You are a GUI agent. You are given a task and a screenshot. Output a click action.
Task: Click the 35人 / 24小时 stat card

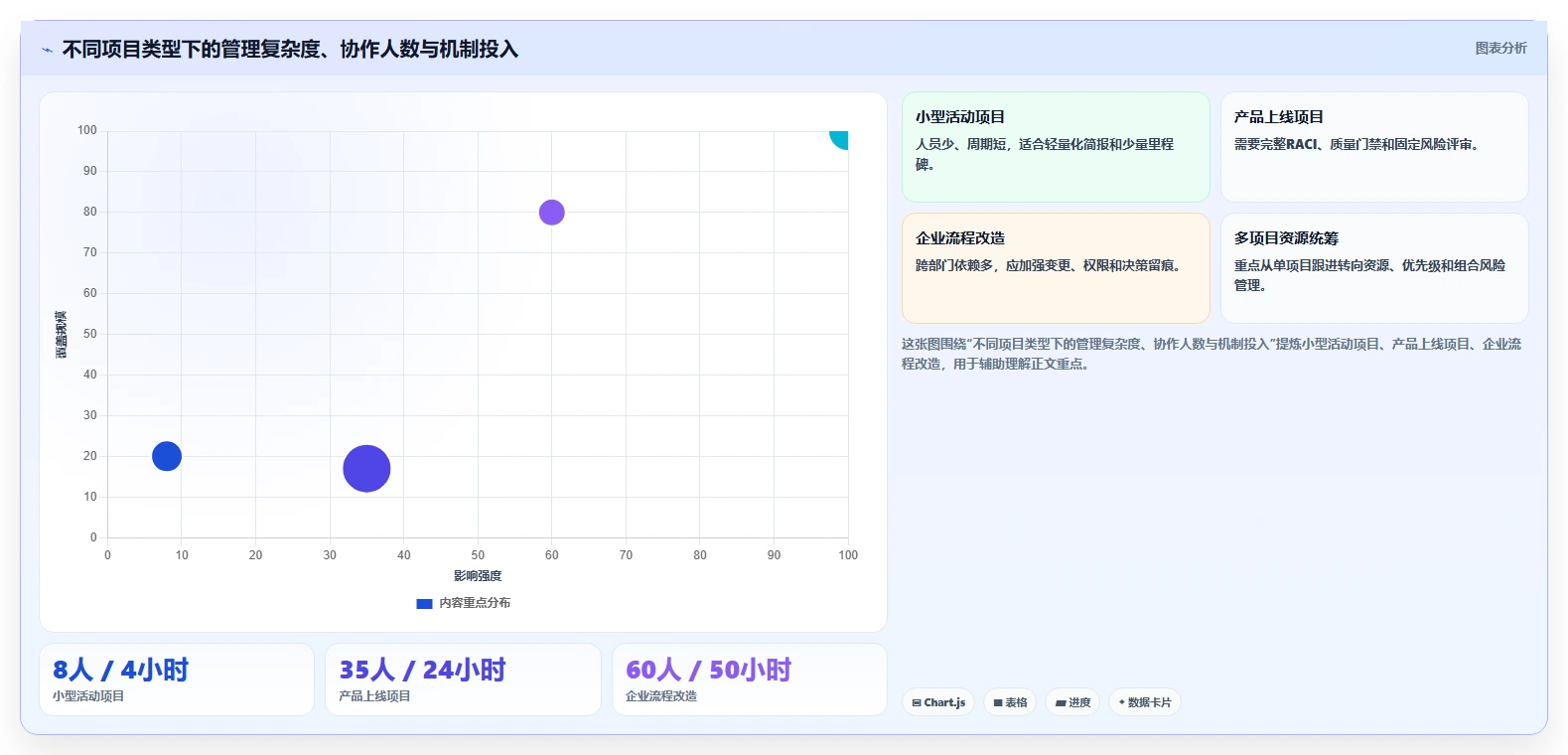pos(463,679)
